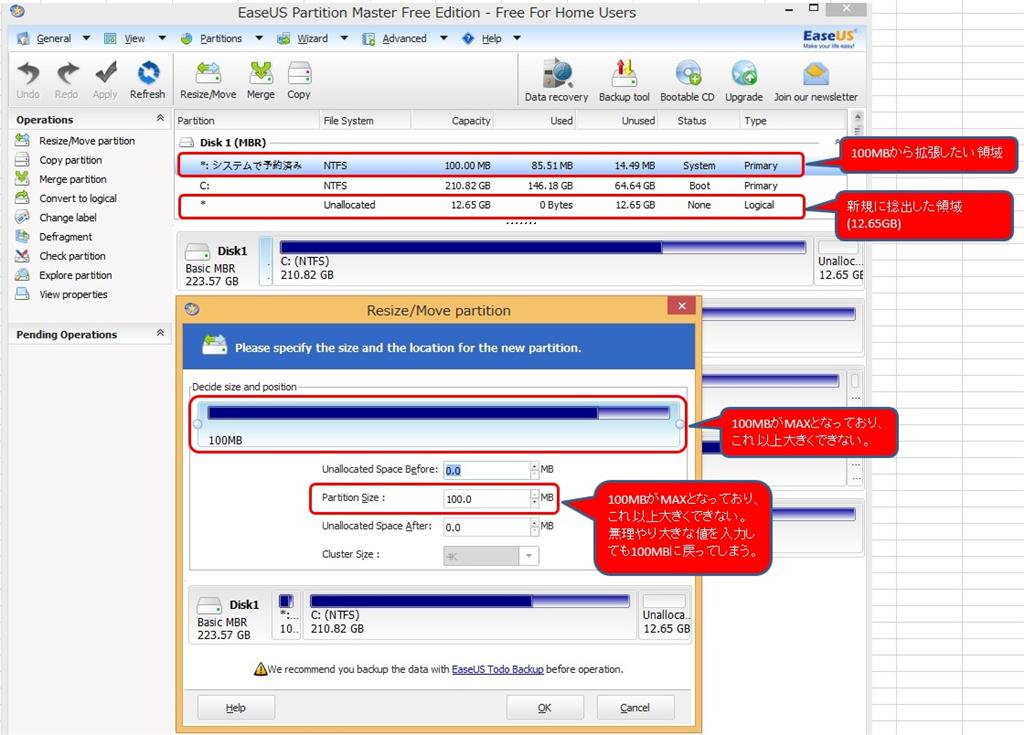This screenshot has height=735, width=1024.
Task: Click the 100MB partition bar in dialog
Action: click(x=438, y=425)
